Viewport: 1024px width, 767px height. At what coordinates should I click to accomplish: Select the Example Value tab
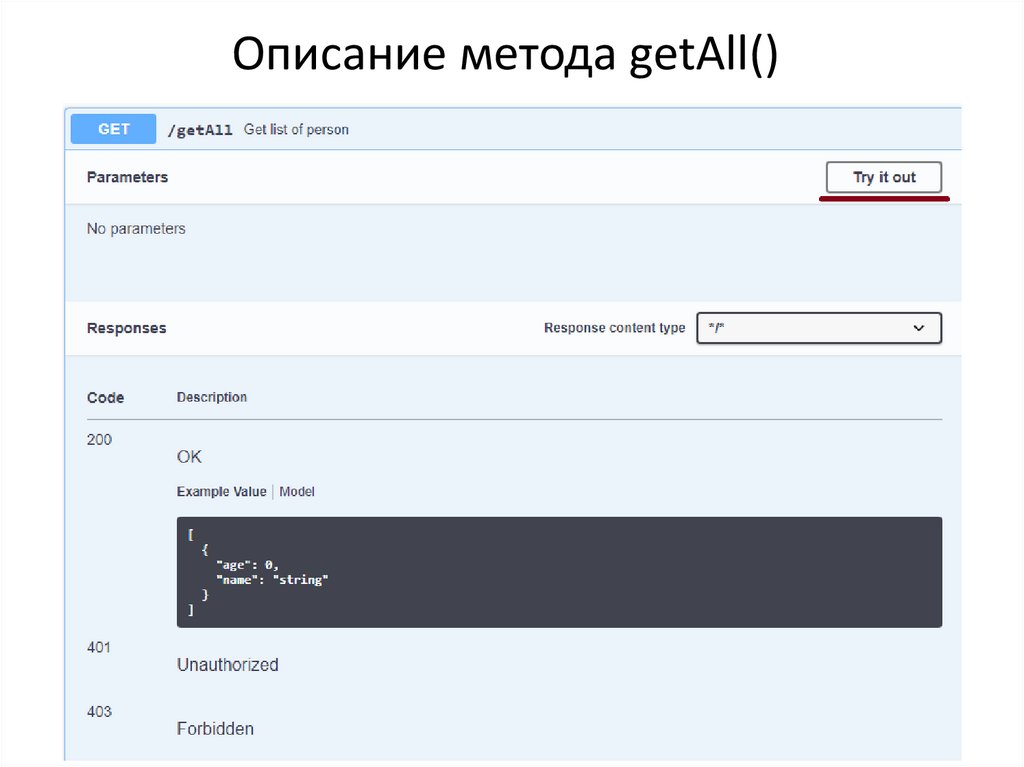221,492
